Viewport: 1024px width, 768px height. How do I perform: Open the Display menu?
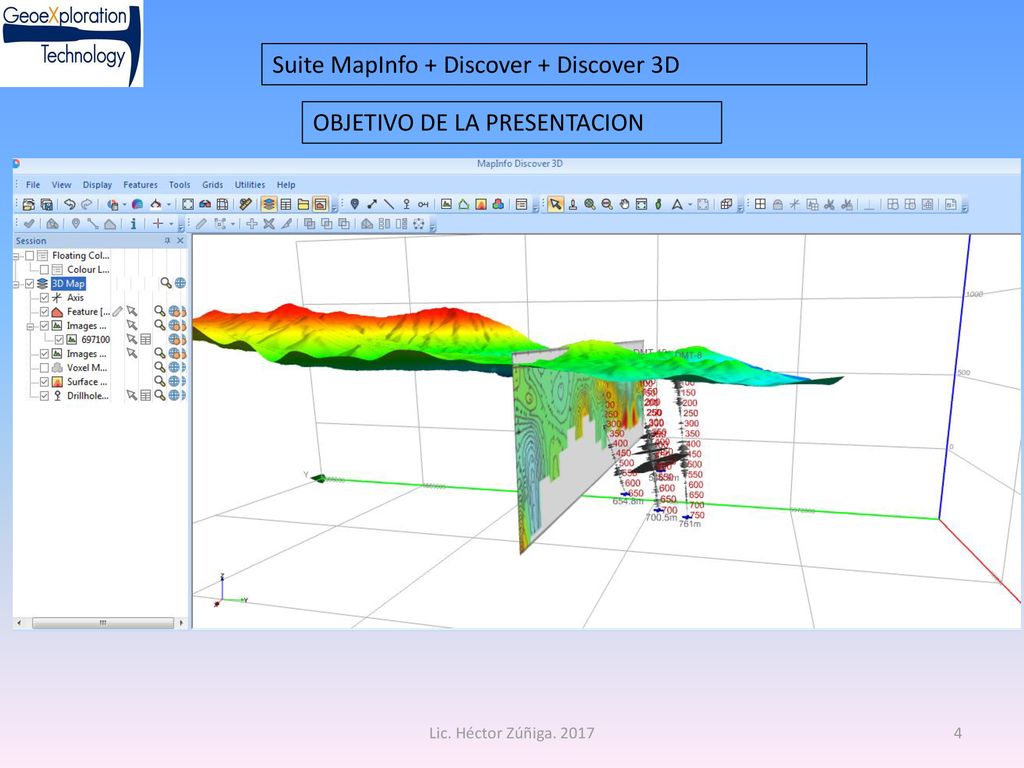[97, 185]
